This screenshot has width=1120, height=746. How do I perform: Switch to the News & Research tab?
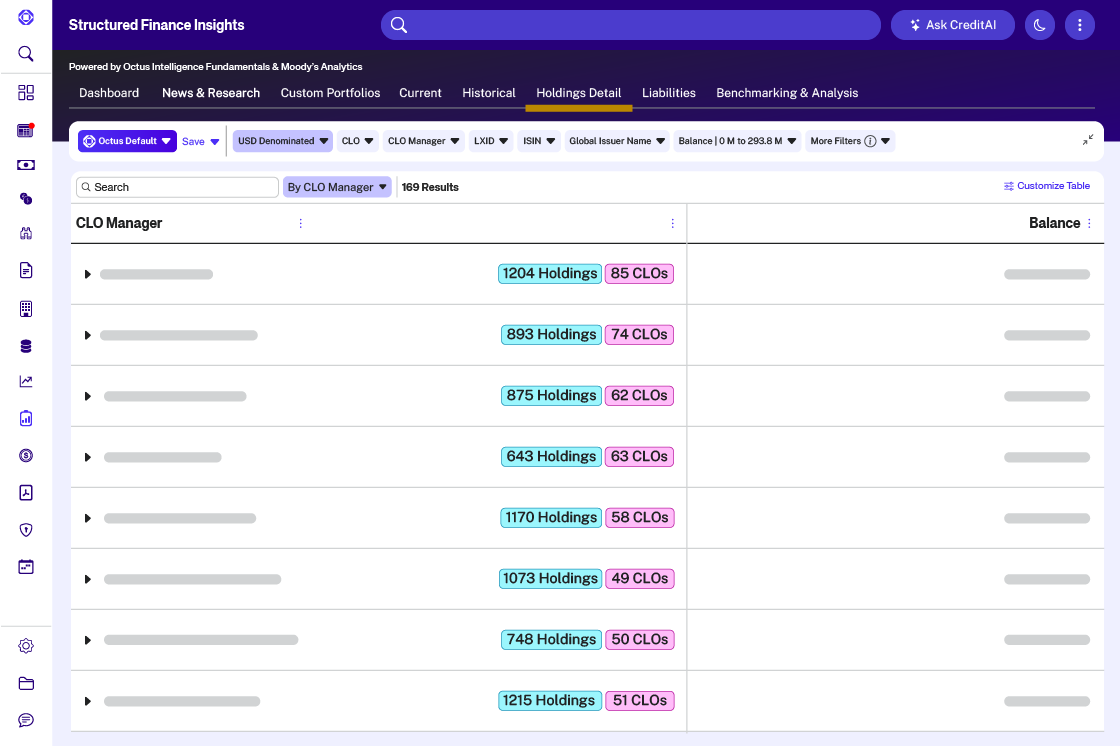coord(211,93)
